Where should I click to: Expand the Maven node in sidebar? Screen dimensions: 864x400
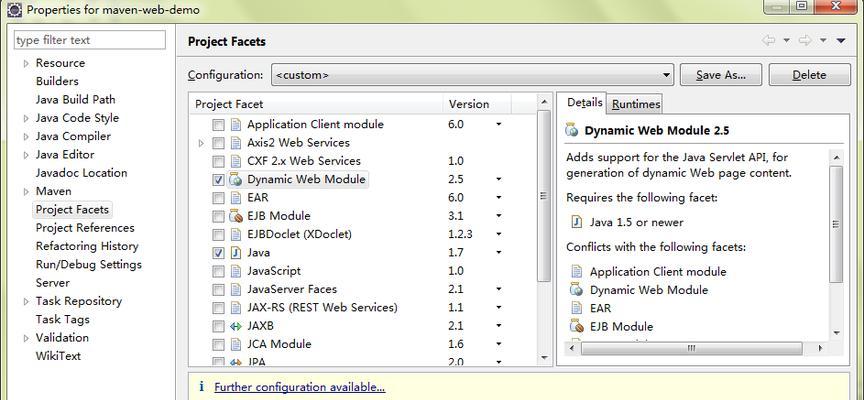[x=26, y=192]
